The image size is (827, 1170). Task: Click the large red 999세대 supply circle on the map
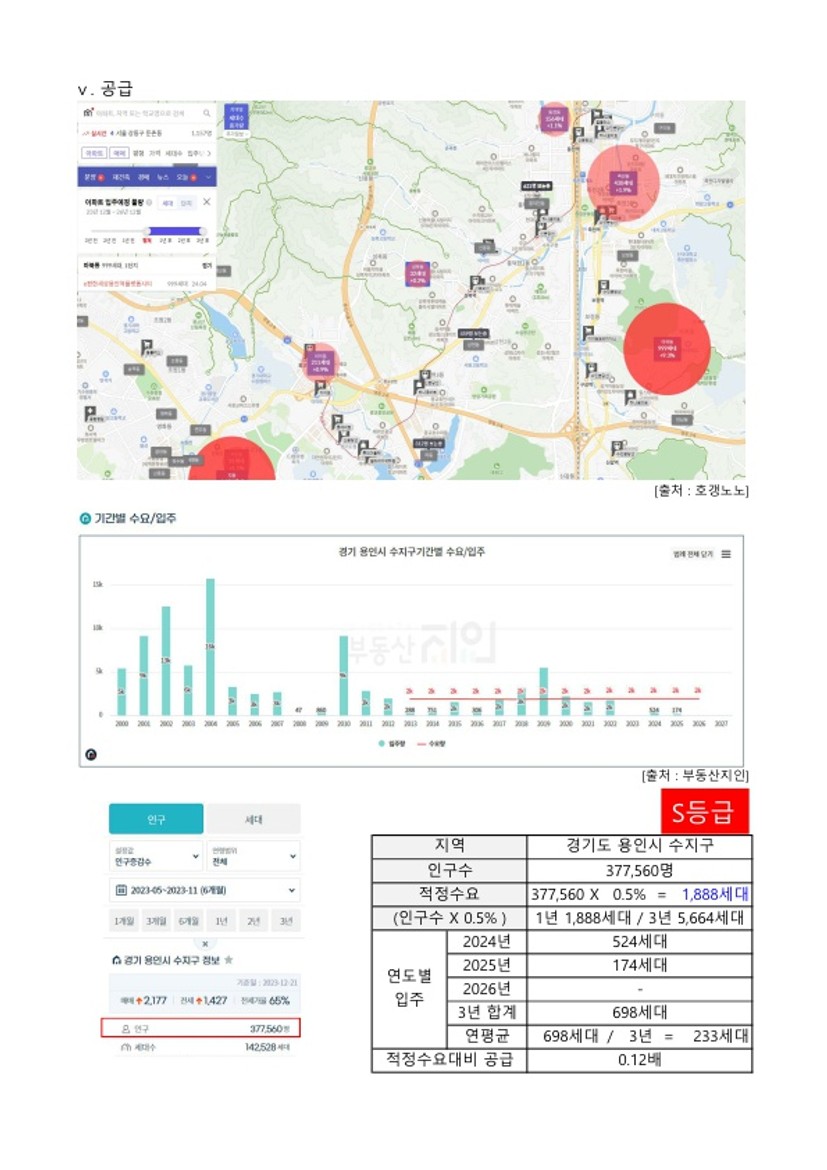(667, 348)
